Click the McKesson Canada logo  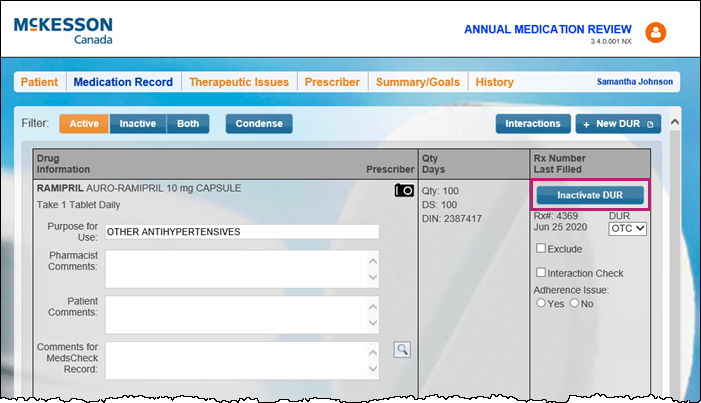[x=63, y=30]
